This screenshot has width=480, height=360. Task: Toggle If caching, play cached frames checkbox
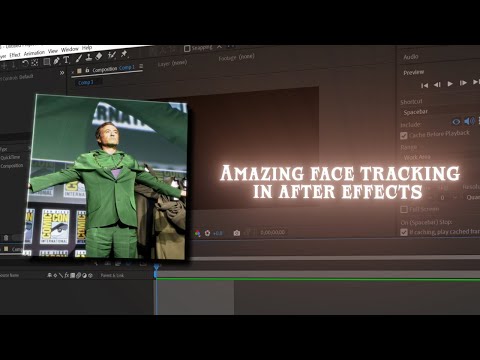coord(404,232)
